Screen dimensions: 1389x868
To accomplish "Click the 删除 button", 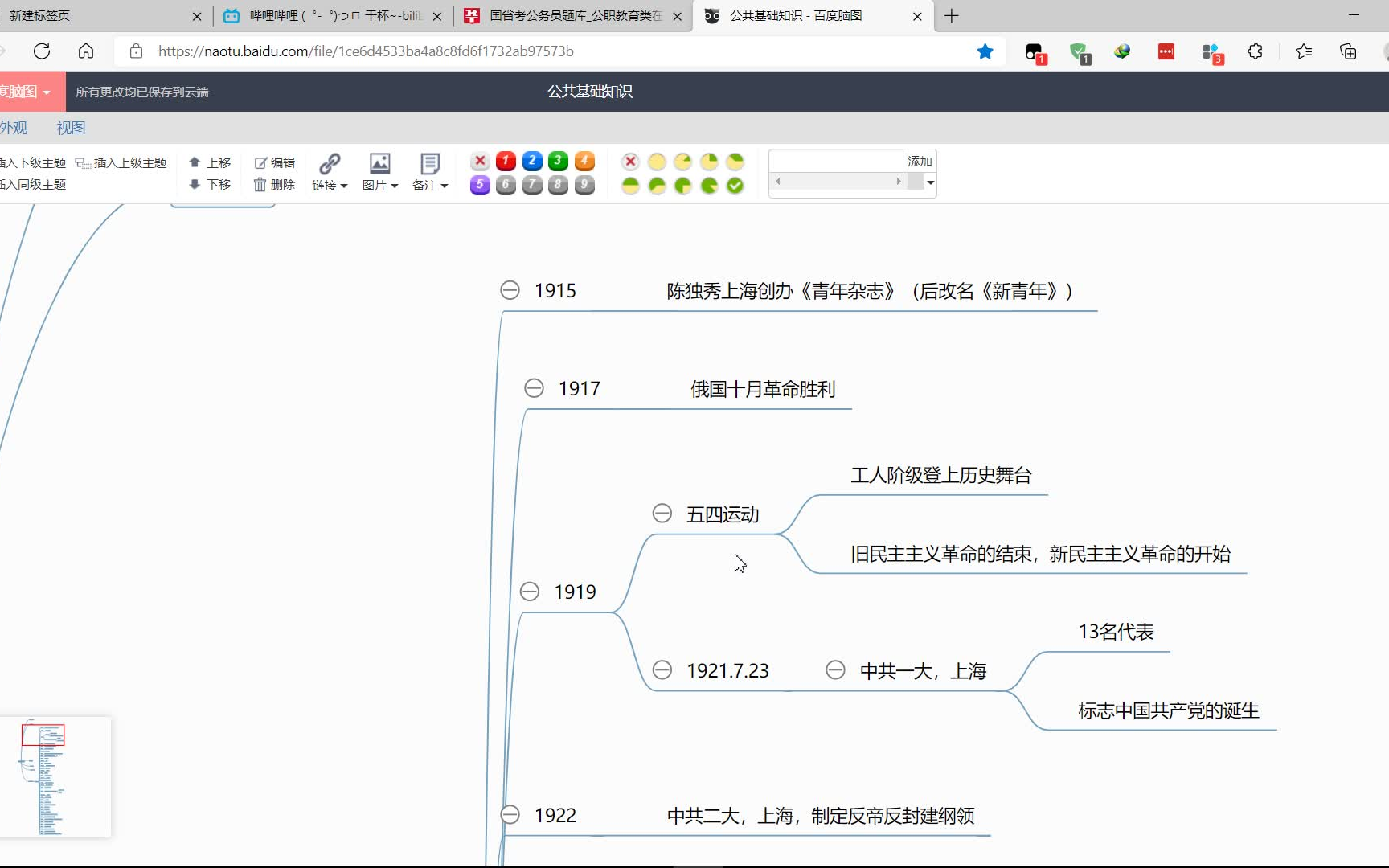I will coord(275,184).
